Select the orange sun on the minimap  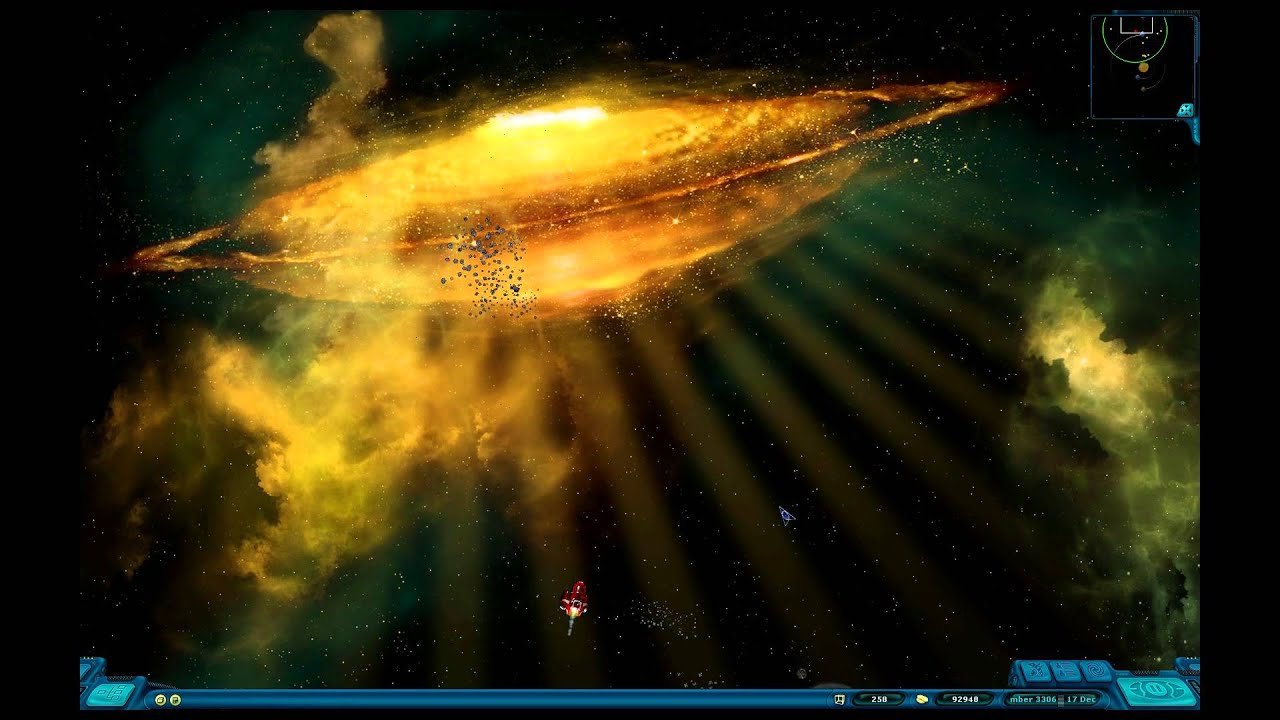(x=1143, y=67)
